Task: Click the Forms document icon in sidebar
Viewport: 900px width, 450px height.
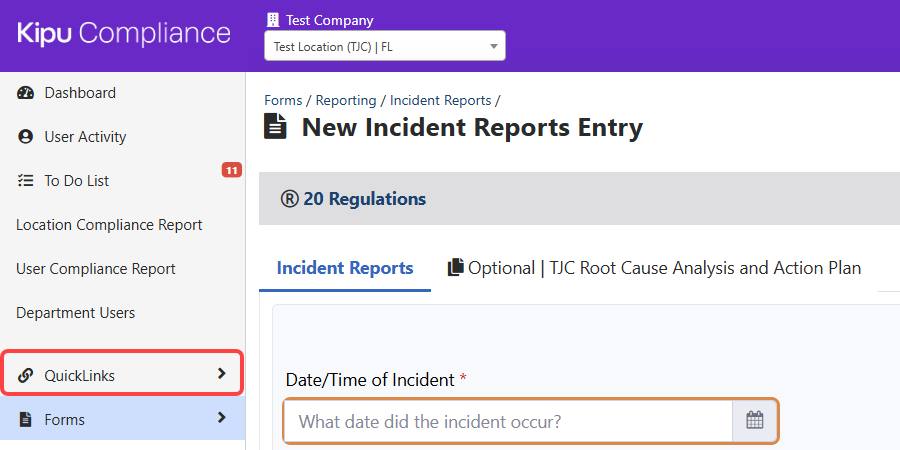Action: (x=26, y=420)
